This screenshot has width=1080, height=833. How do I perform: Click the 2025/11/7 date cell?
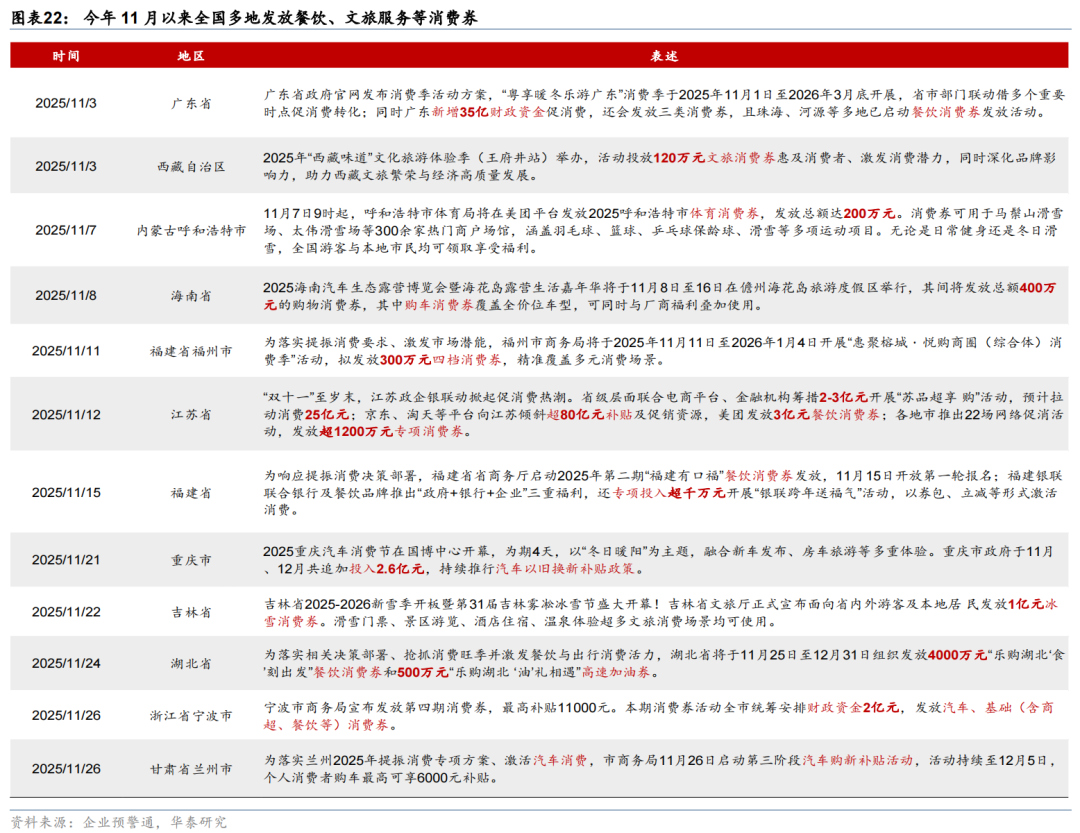click(66, 230)
